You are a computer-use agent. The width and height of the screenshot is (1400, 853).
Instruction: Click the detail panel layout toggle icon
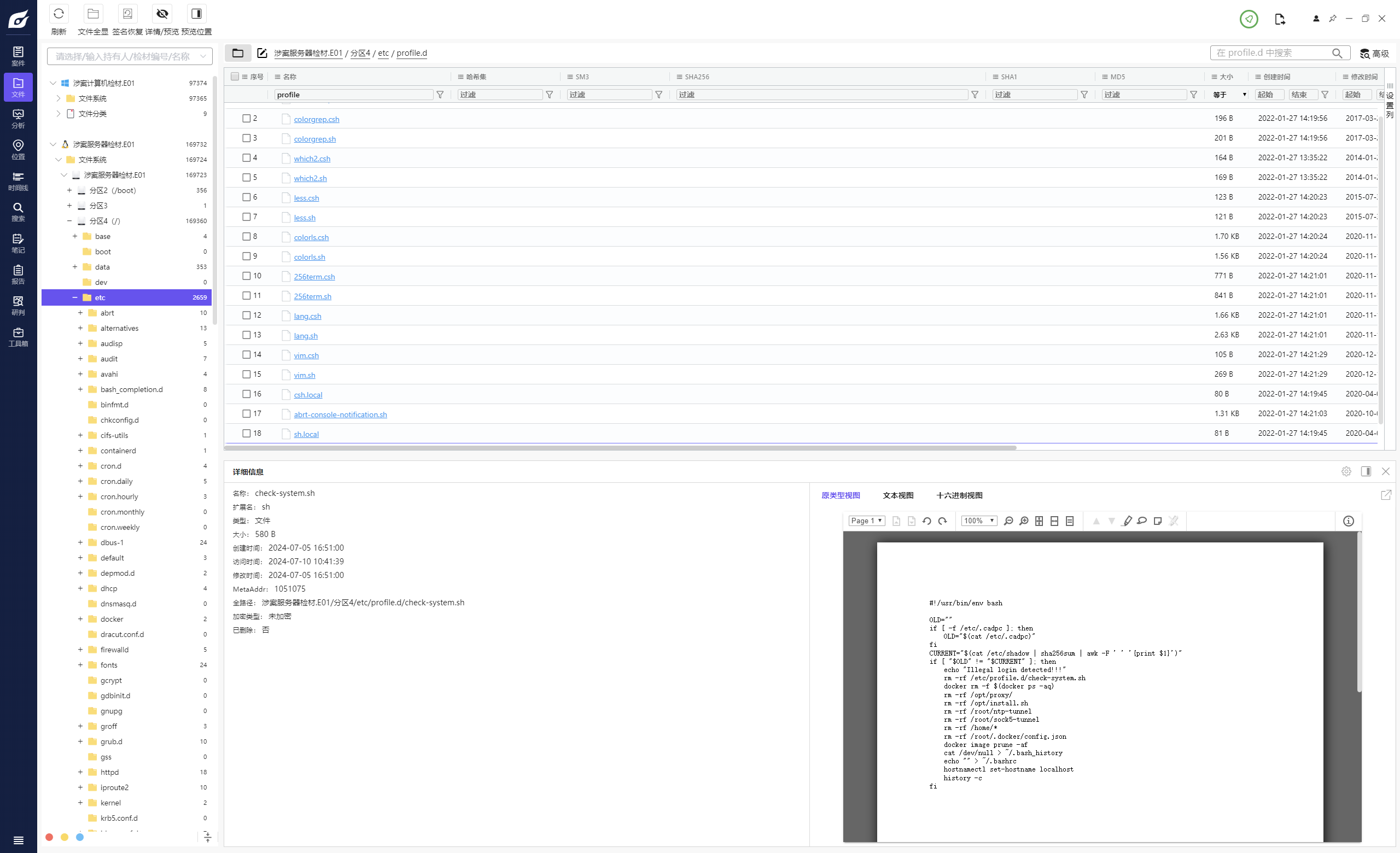click(1366, 471)
